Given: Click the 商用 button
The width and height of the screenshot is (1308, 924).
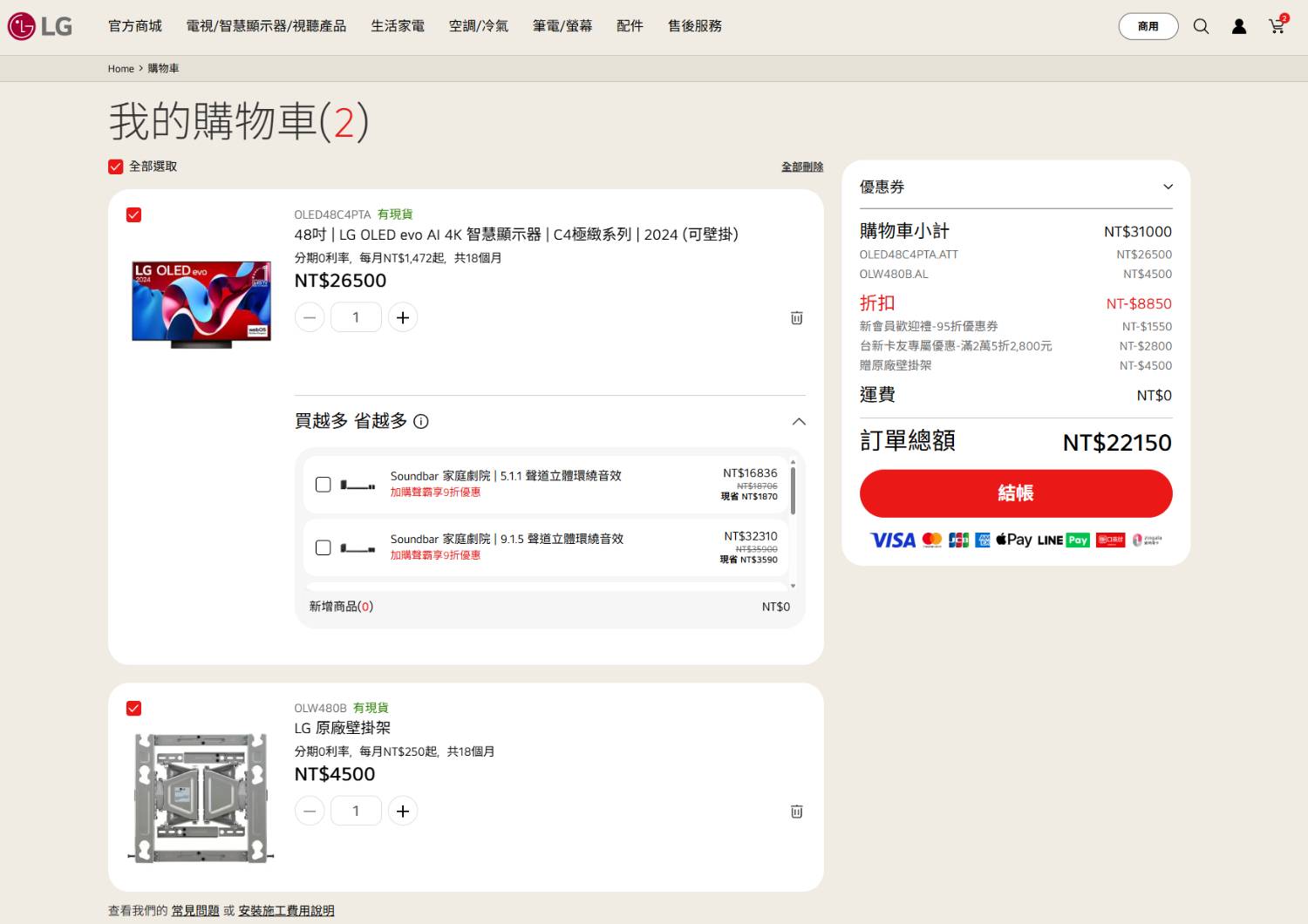Looking at the screenshot, I should [1148, 26].
